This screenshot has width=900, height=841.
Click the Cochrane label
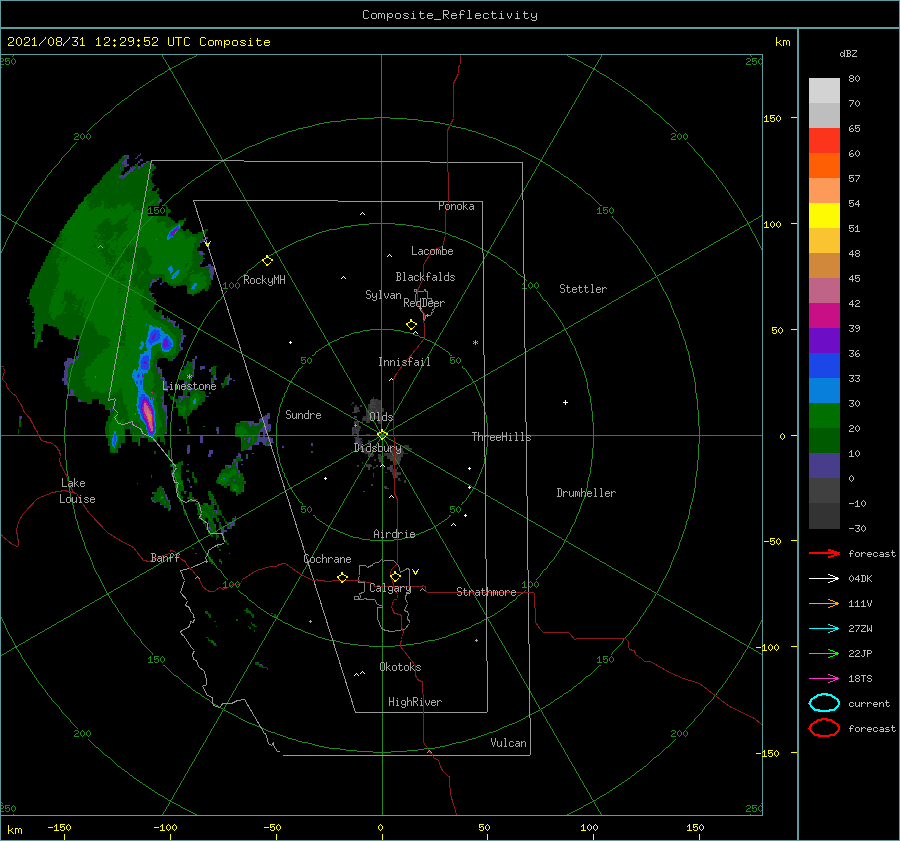(327, 559)
